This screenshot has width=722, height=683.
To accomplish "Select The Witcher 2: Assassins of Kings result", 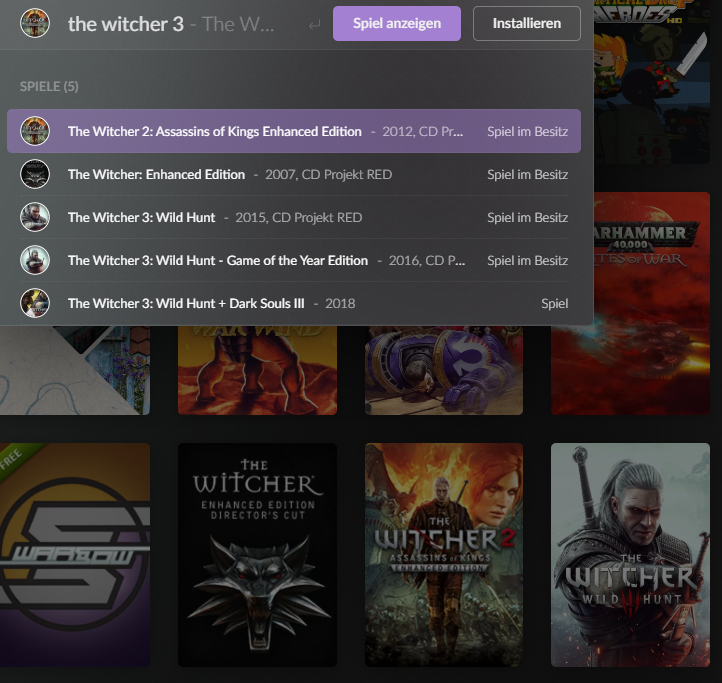I will point(294,131).
